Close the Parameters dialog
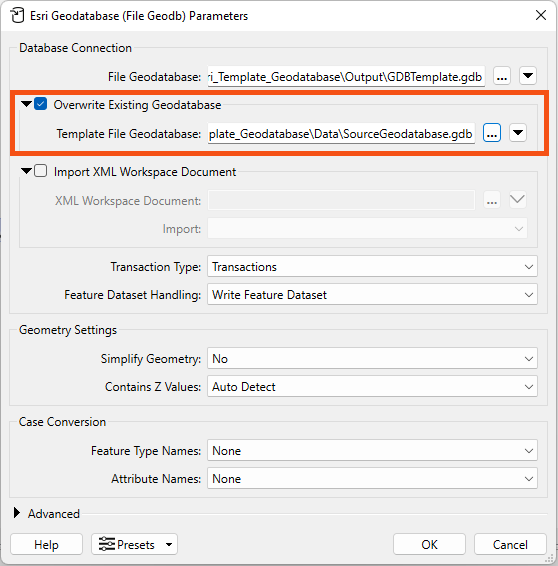This screenshot has height=566, width=558. point(541,15)
